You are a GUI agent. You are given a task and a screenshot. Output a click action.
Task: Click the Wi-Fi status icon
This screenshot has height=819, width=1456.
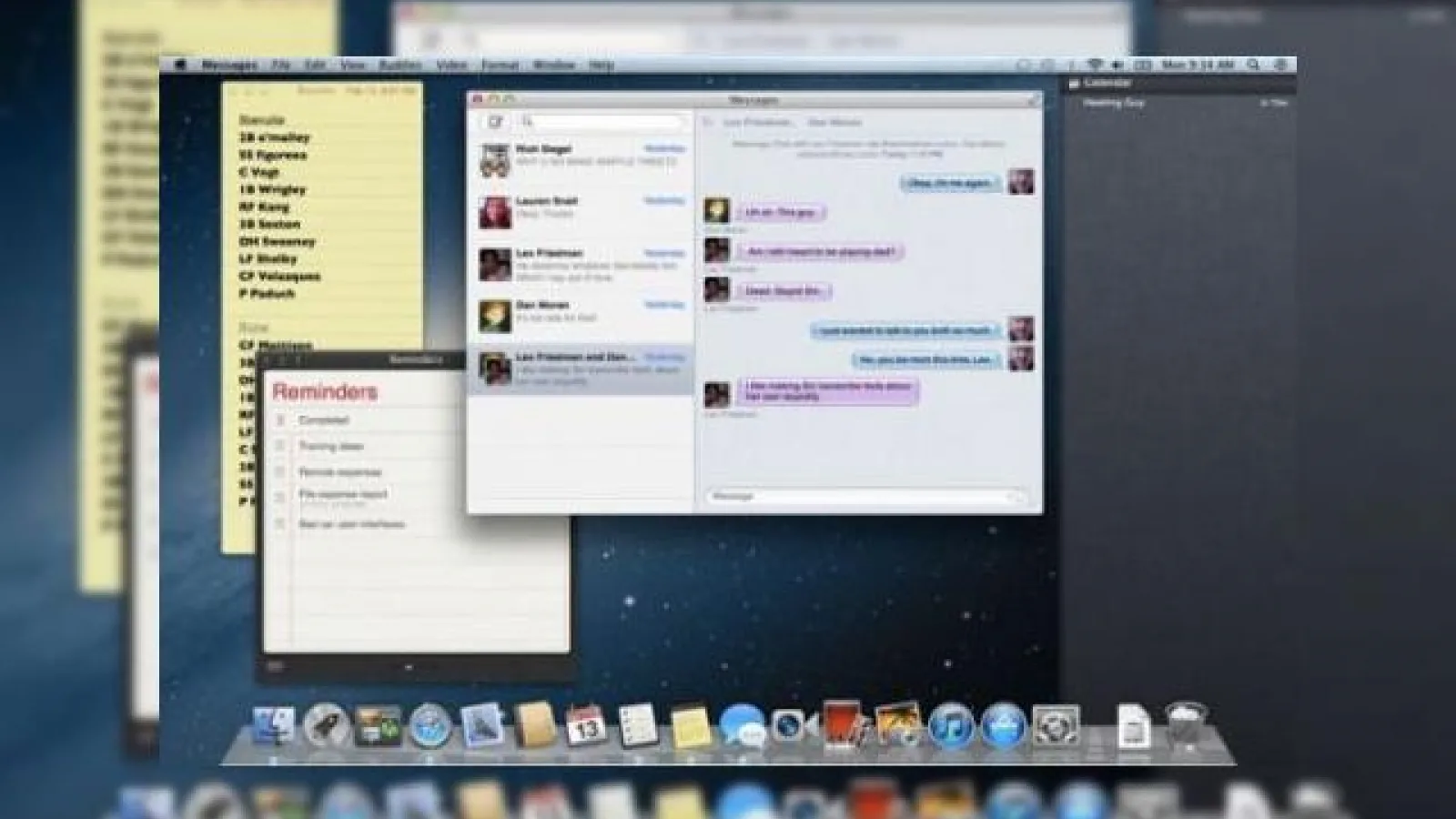(x=1095, y=65)
